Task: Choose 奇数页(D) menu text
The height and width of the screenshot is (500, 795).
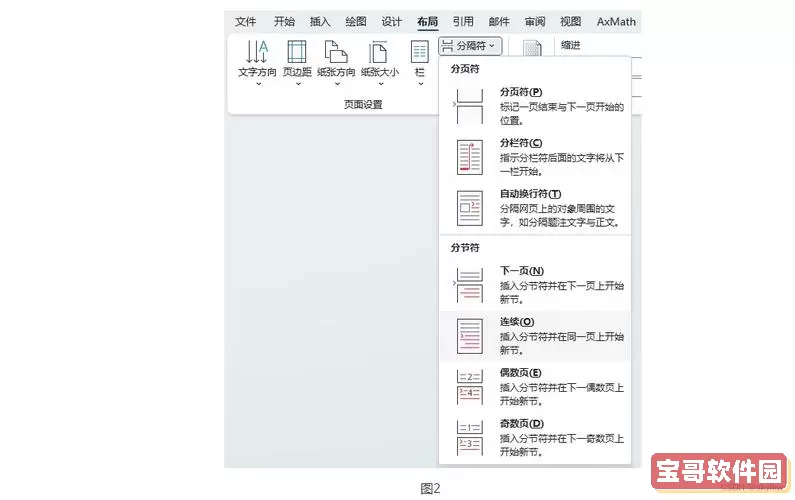Action: [522, 423]
